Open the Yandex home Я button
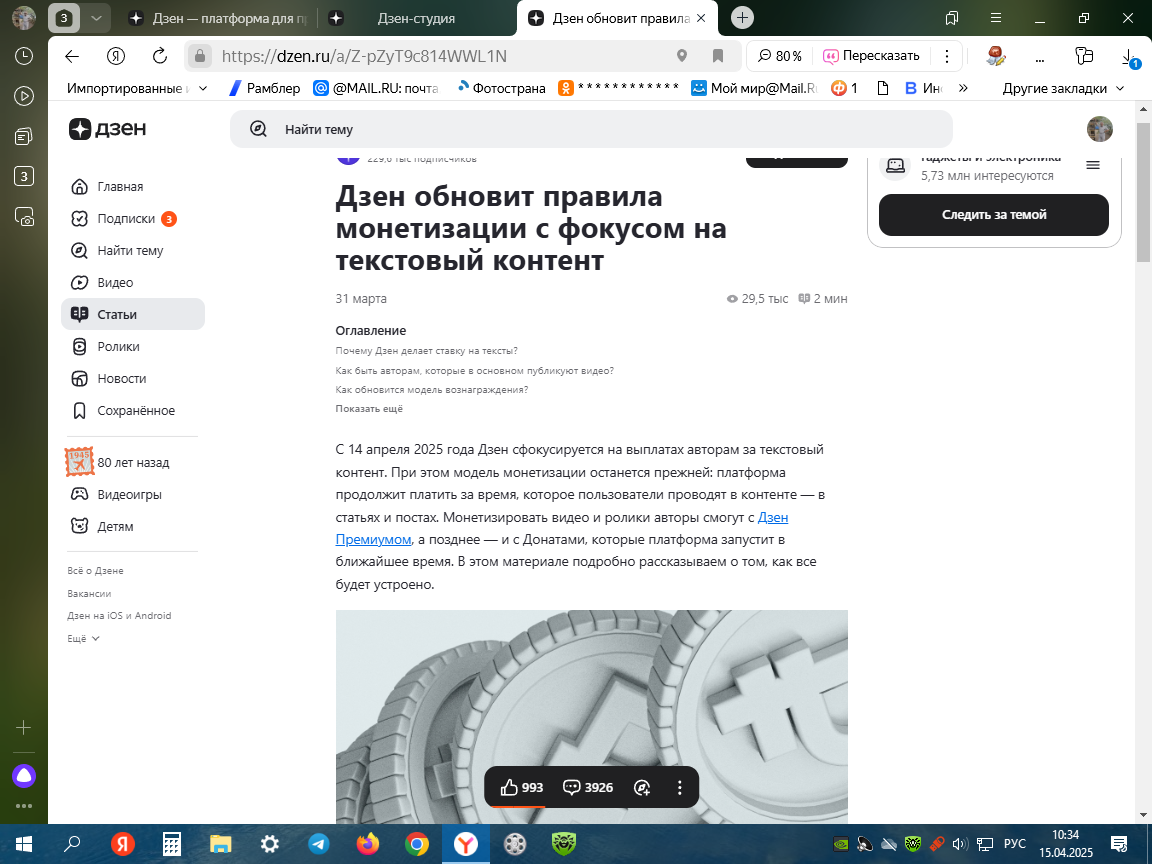 pos(116,56)
